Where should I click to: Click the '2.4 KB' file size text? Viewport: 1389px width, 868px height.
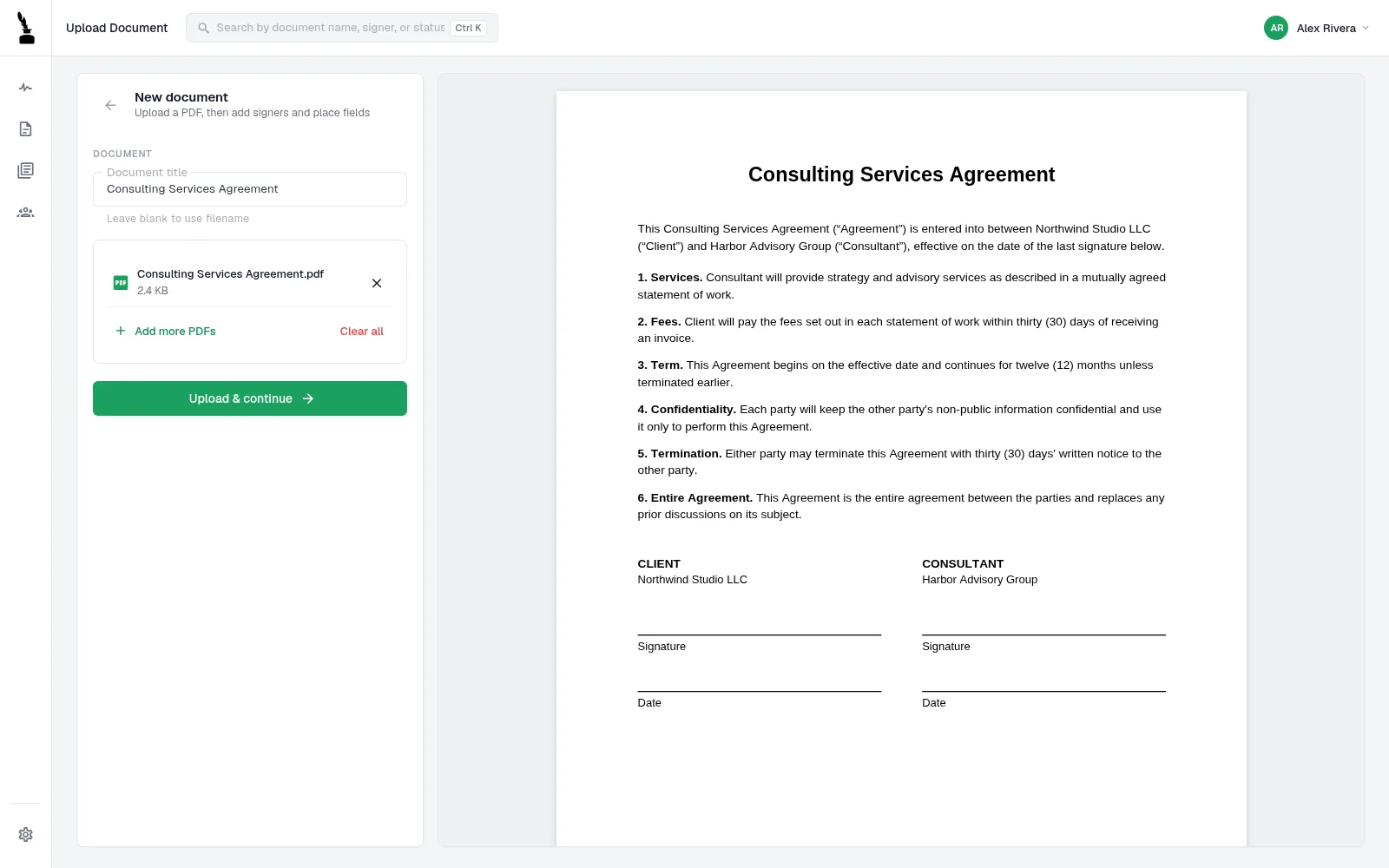[x=153, y=291]
